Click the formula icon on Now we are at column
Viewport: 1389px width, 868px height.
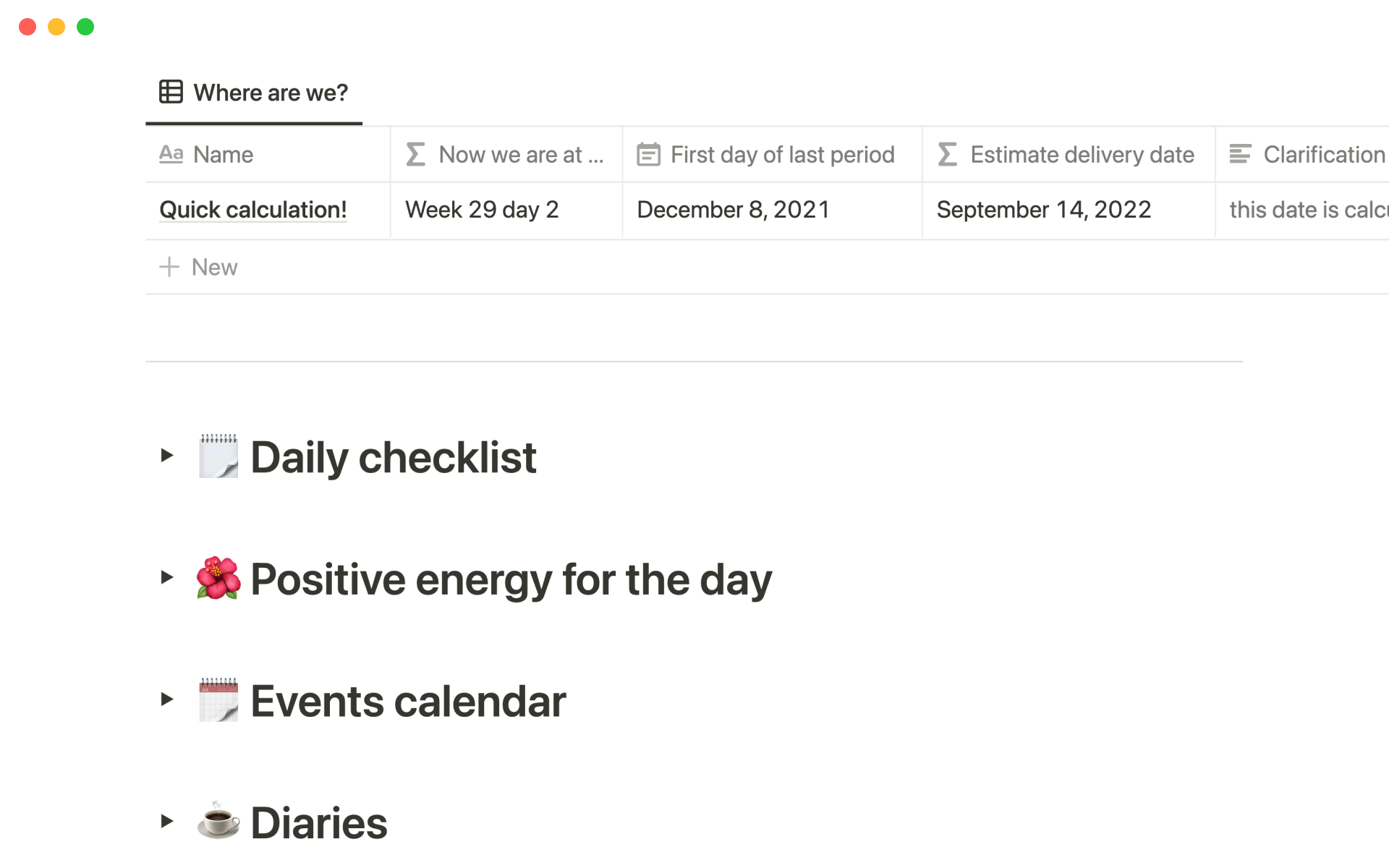point(416,154)
